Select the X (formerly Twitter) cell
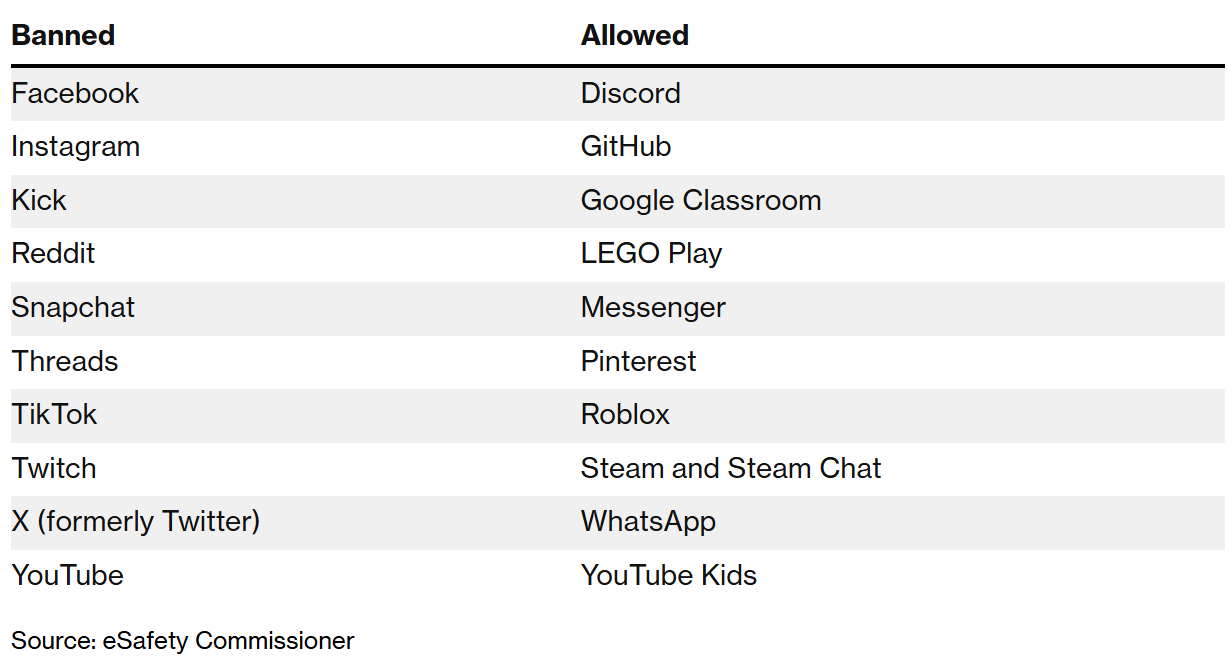 point(135,522)
